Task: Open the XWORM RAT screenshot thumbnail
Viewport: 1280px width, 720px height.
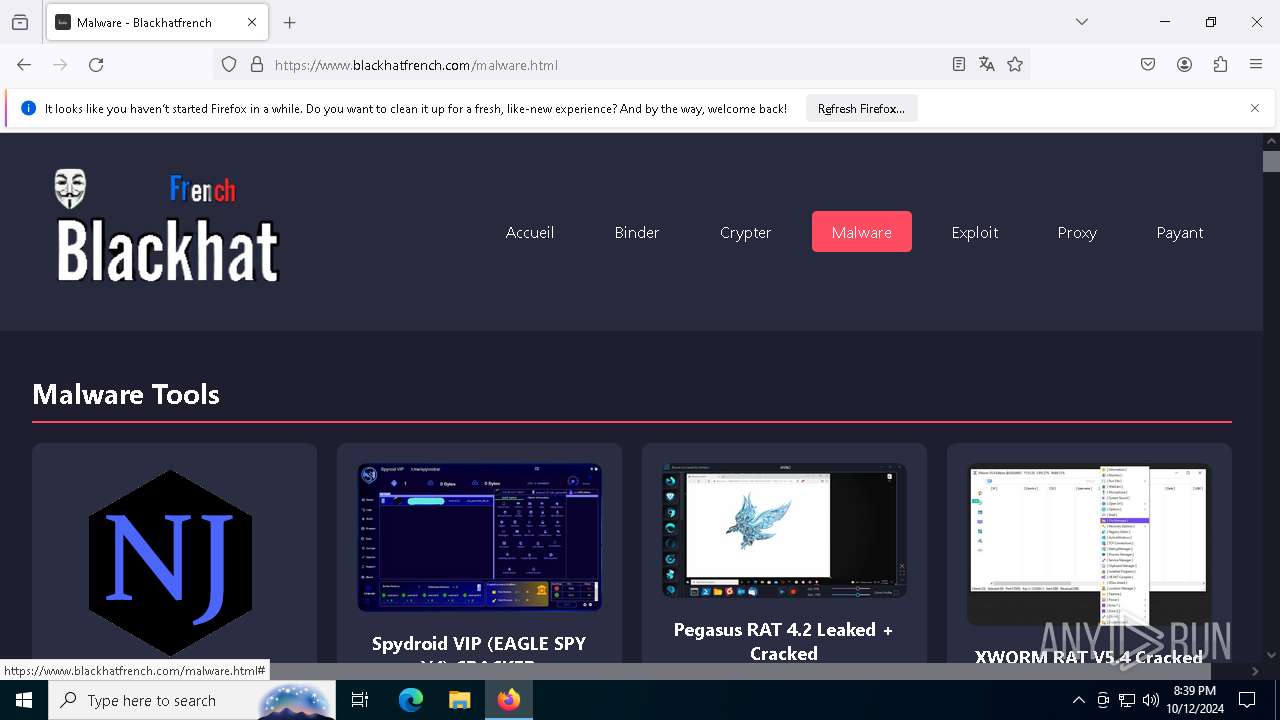Action: [1089, 544]
